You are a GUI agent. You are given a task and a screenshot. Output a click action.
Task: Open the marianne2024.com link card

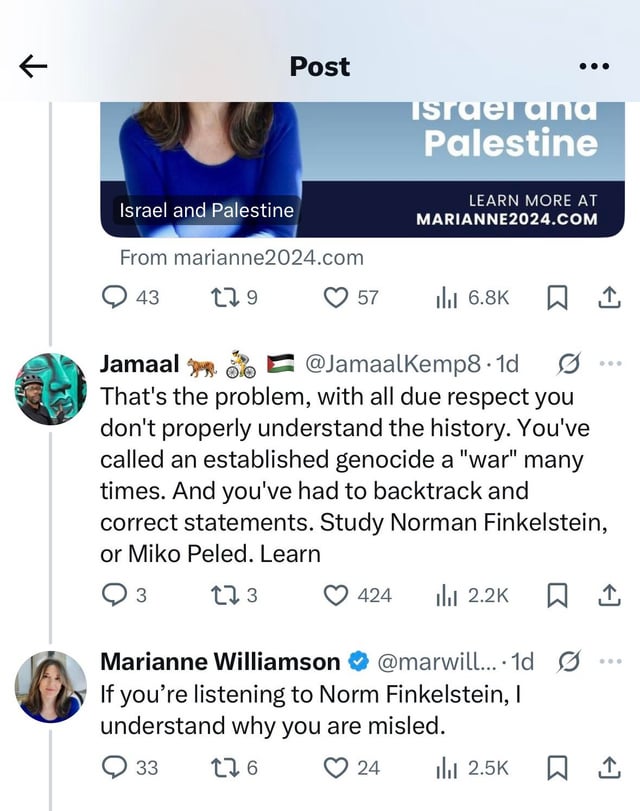tap(362, 170)
